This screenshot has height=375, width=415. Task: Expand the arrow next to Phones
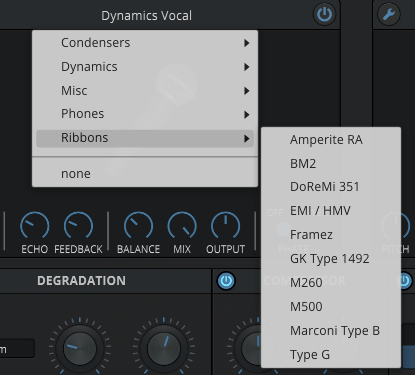pos(246,115)
